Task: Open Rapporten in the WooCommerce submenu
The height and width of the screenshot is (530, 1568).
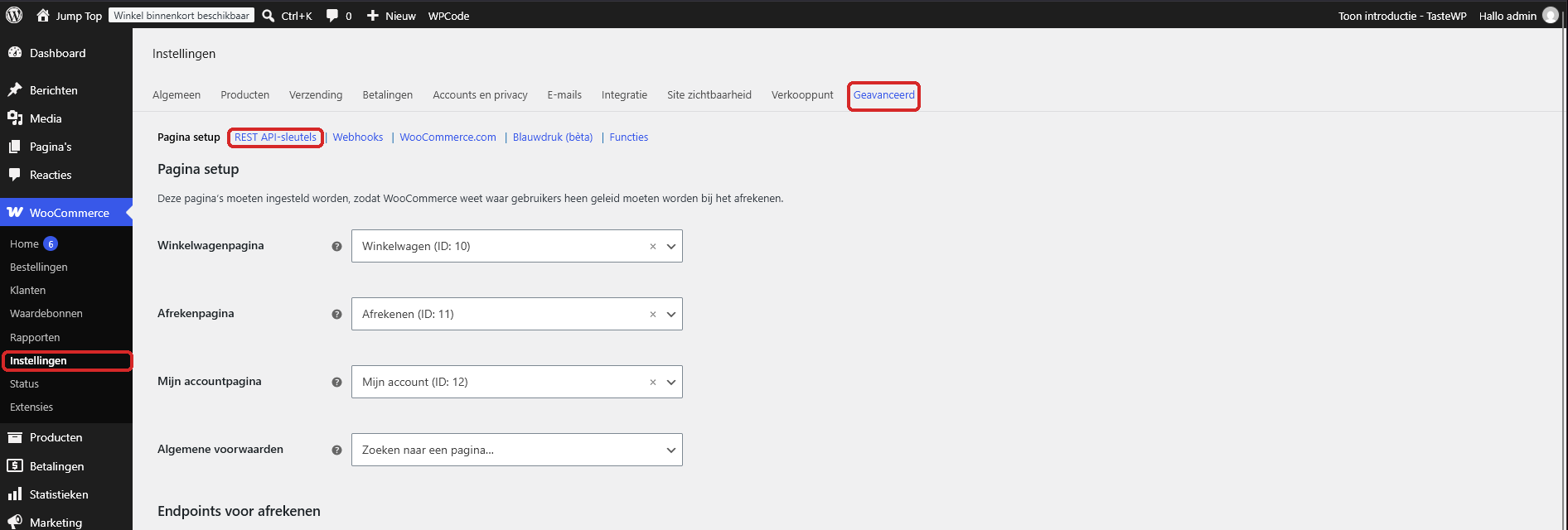Action: [35, 337]
